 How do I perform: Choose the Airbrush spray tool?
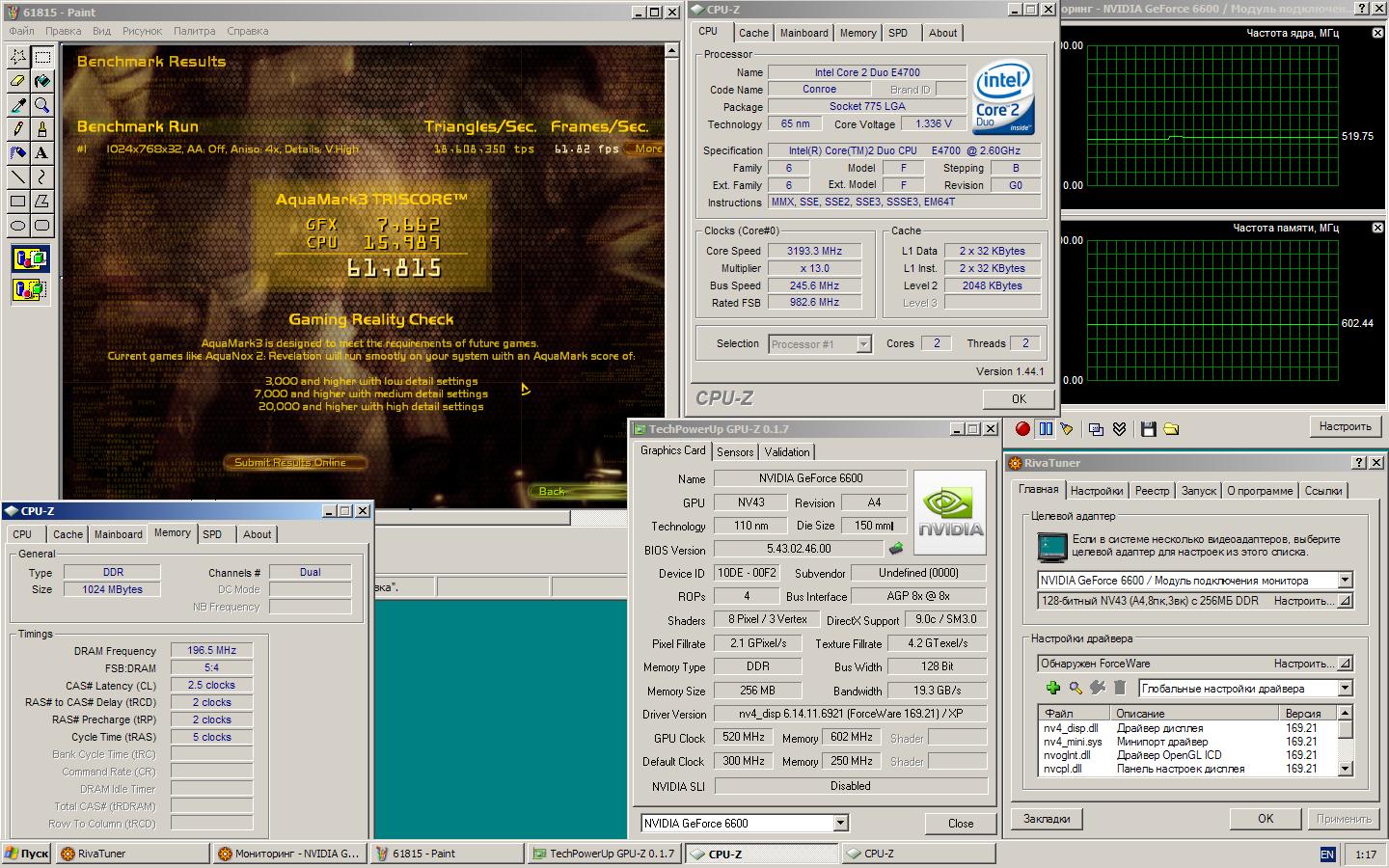pyautogui.click(x=18, y=154)
